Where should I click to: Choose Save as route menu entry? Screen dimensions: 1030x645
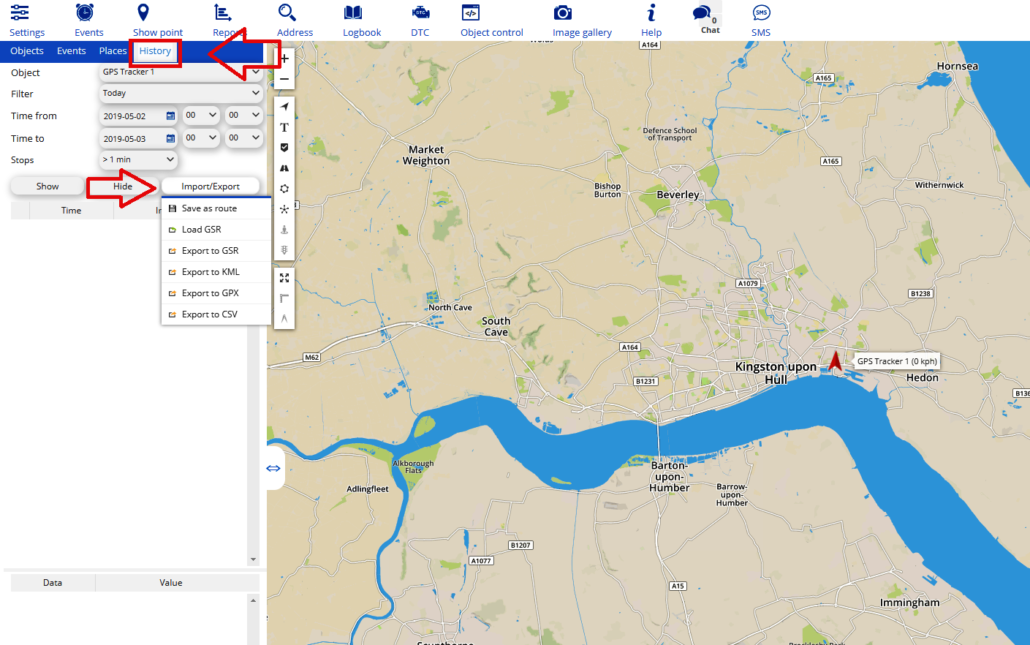click(x=216, y=208)
